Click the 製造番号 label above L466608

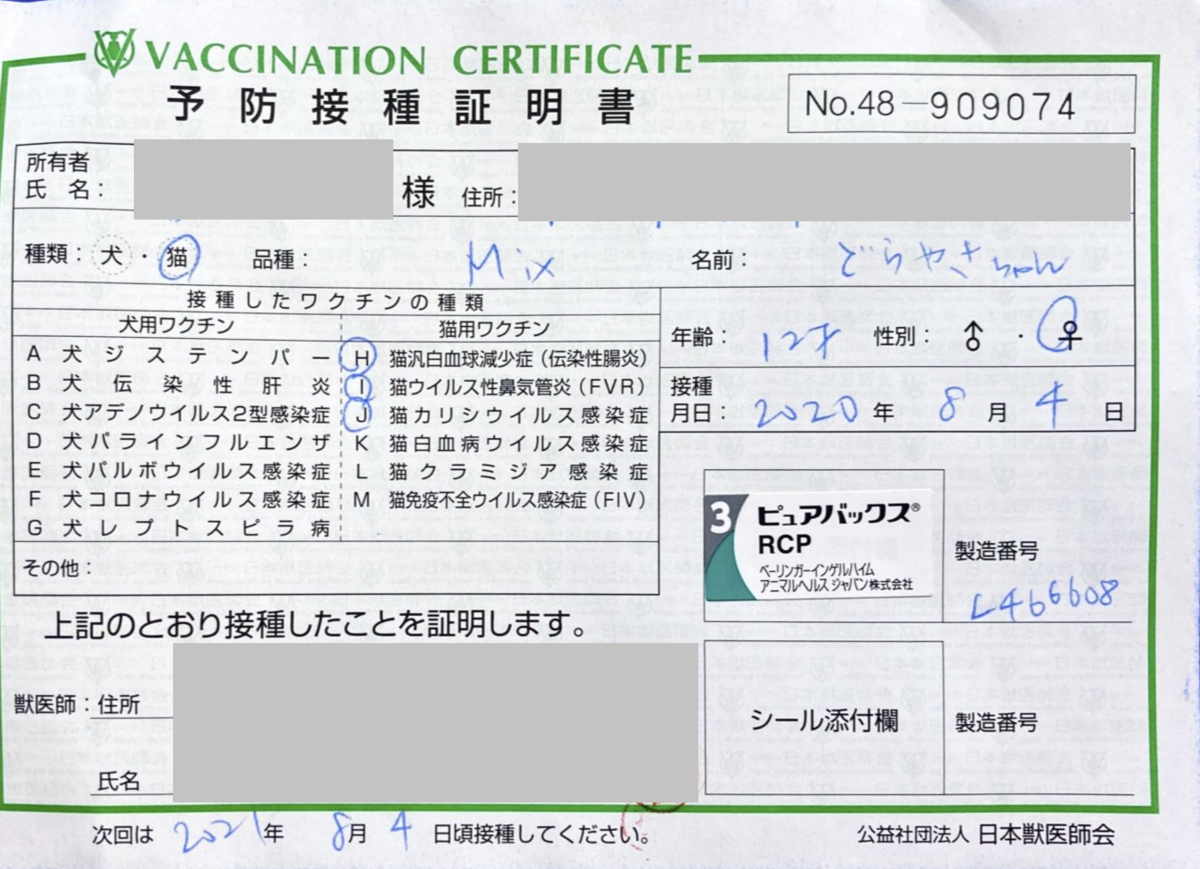click(996, 551)
